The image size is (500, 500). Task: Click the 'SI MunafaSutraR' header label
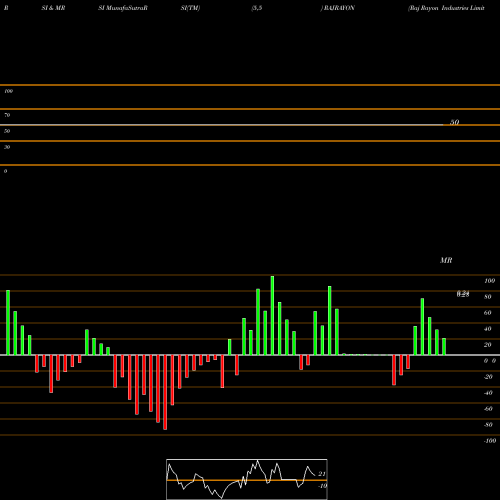pyautogui.click(x=123, y=8)
